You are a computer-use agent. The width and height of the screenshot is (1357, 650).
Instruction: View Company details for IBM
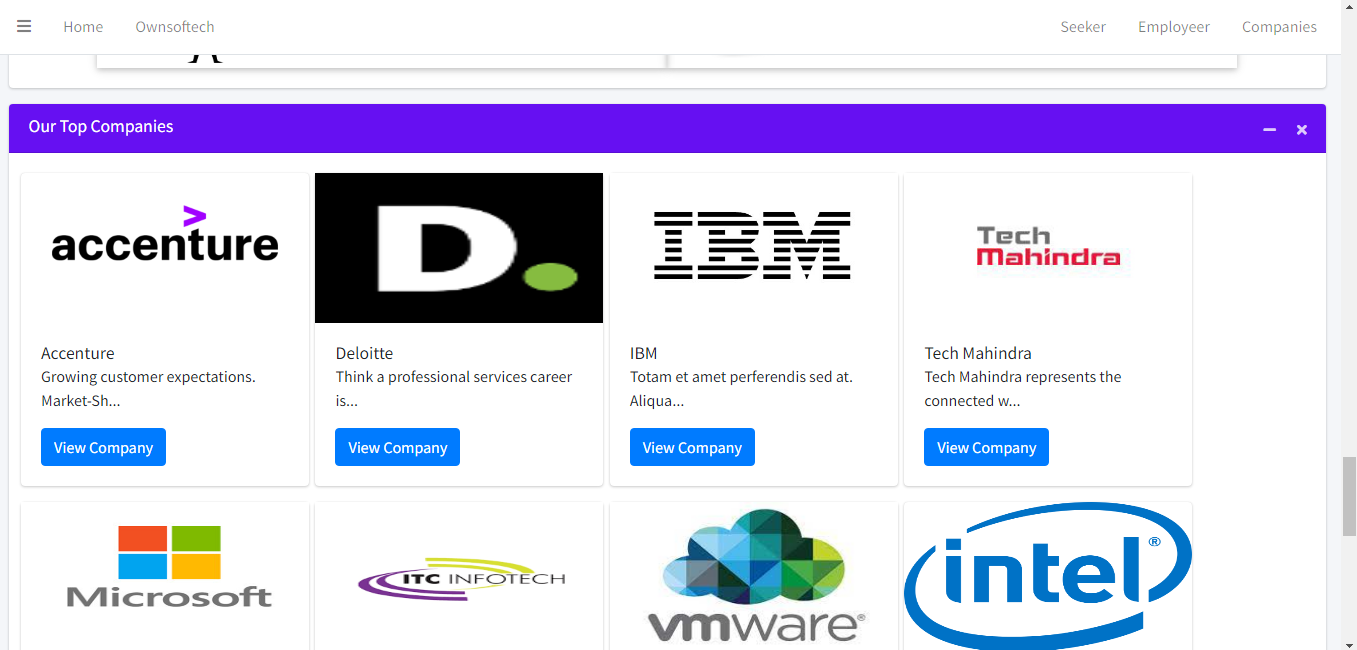click(x=692, y=448)
